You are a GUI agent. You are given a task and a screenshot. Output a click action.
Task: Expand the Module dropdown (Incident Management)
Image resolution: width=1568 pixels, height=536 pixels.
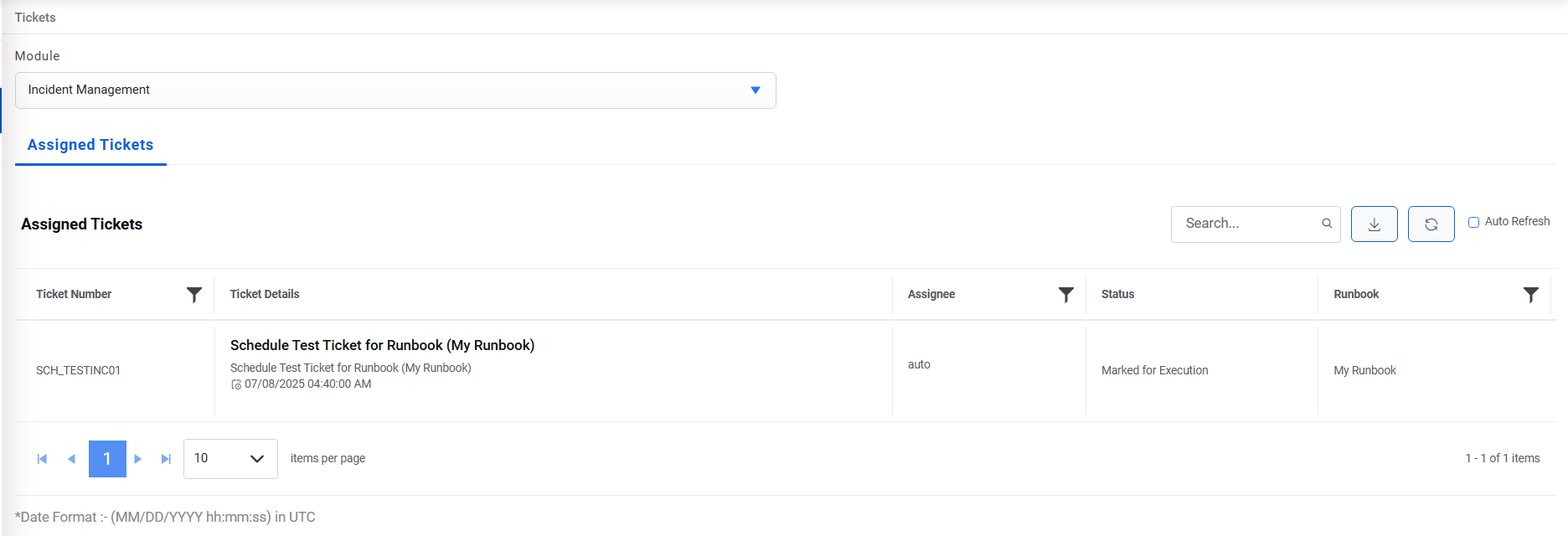(x=755, y=90)
